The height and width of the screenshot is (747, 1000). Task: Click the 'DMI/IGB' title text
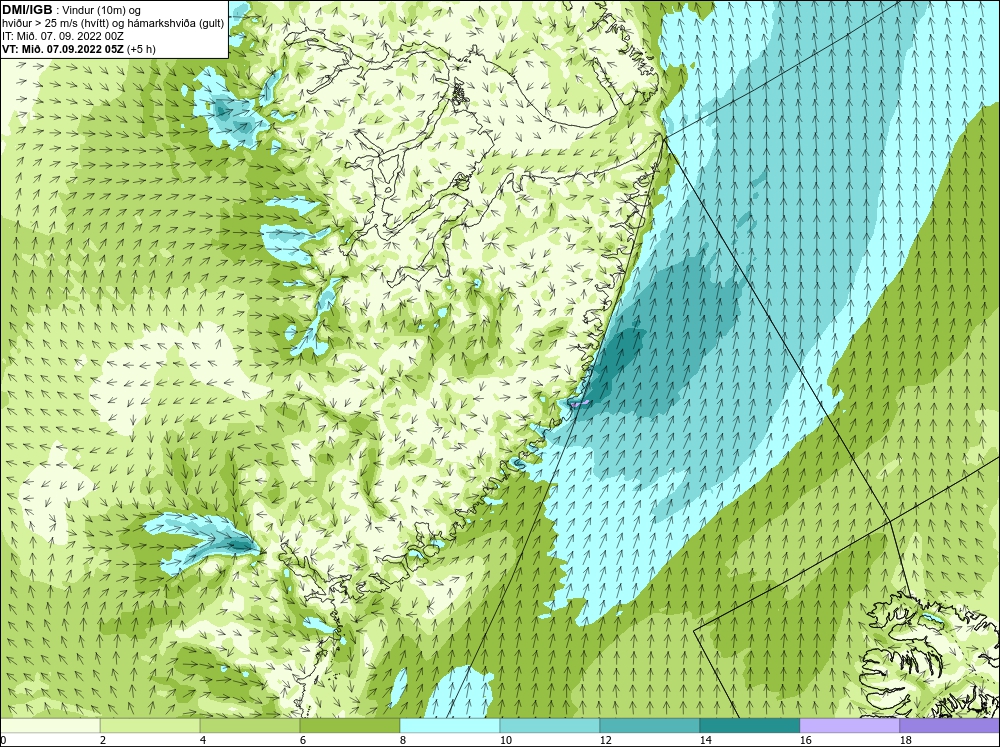27,10
